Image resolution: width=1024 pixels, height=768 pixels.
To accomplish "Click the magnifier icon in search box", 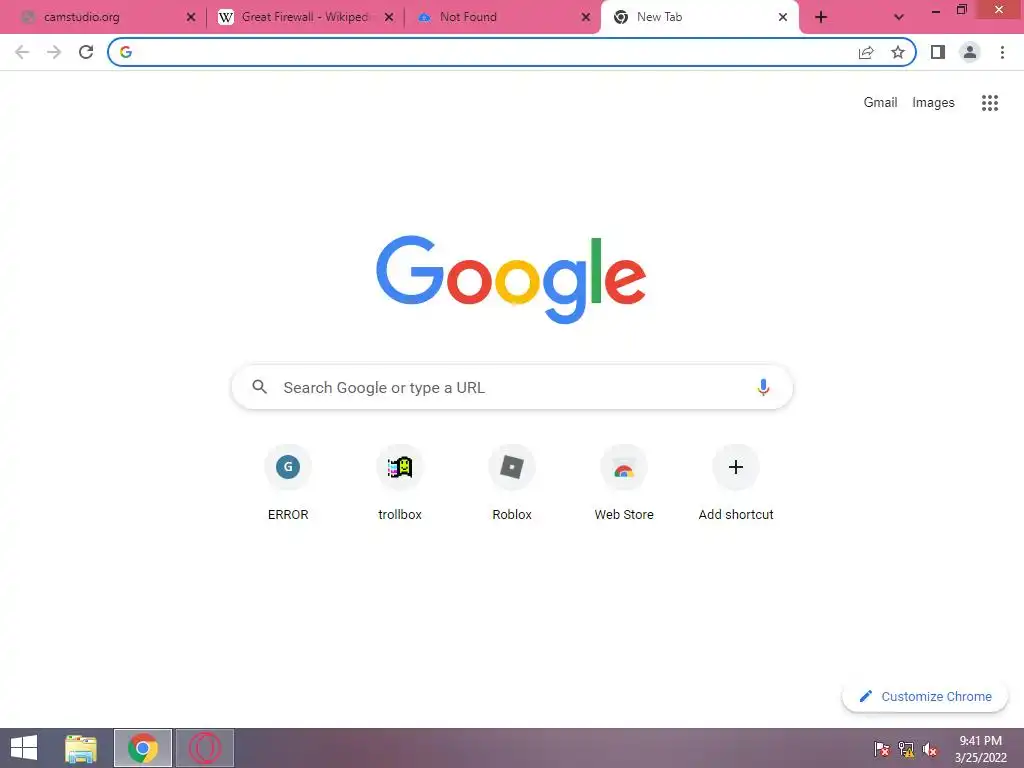I will (259, 387).
